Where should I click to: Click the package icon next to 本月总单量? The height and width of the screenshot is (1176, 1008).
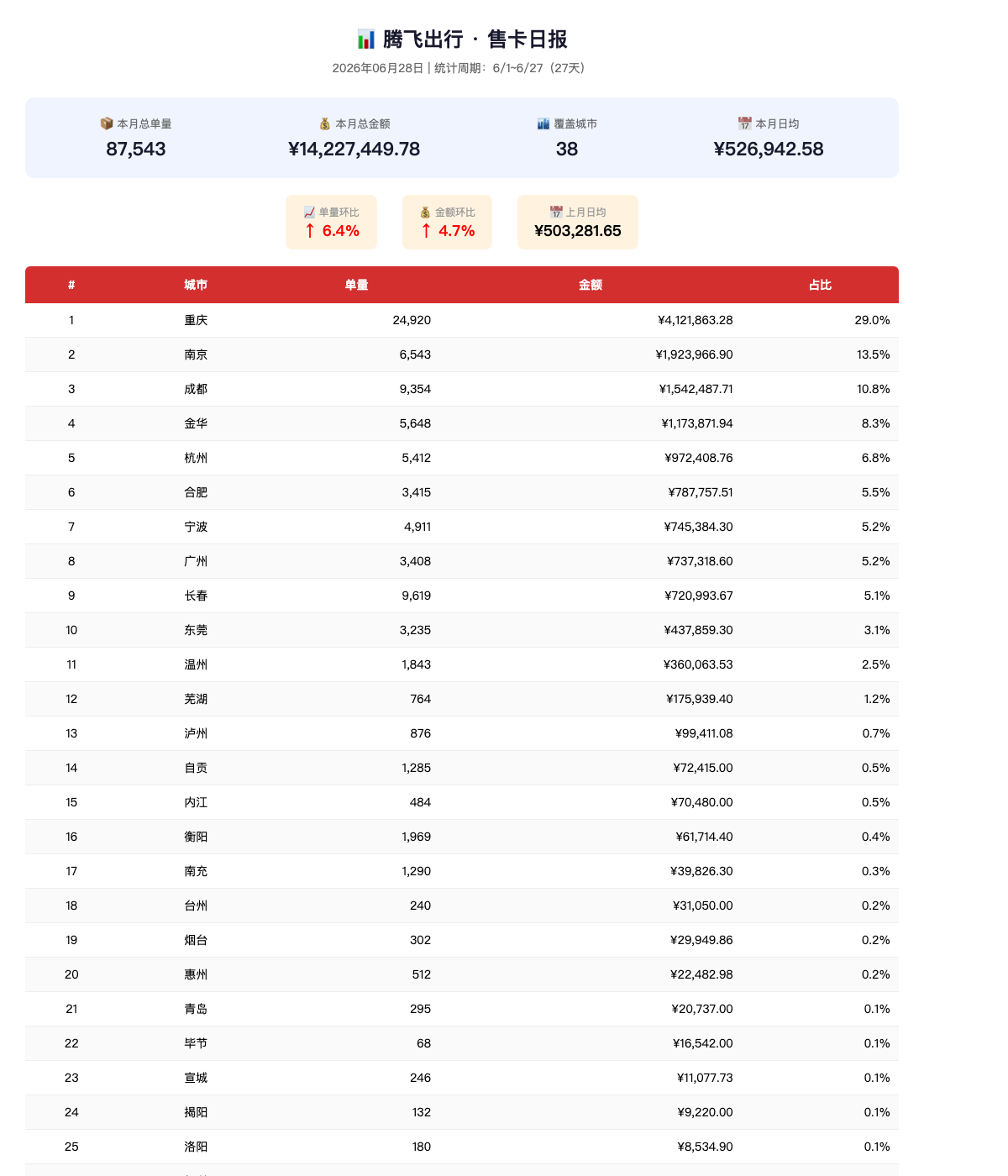(107, 123)
